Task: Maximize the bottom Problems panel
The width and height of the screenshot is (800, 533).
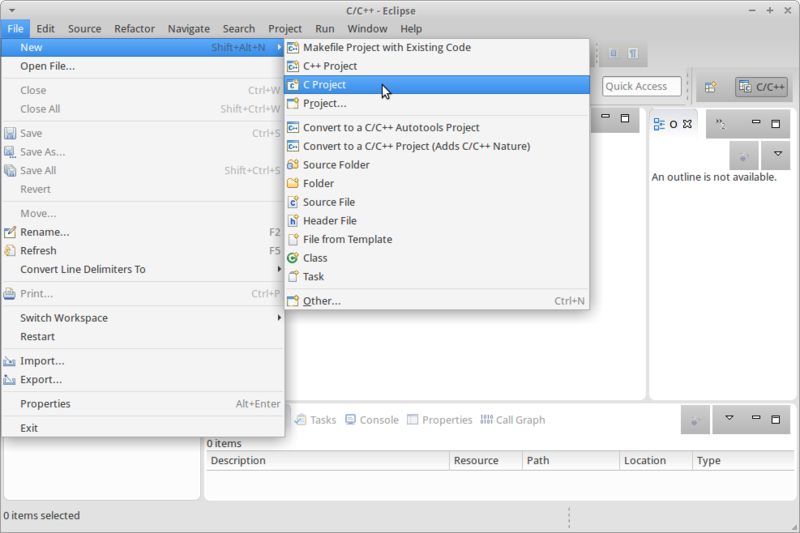Action: (775, 419)
